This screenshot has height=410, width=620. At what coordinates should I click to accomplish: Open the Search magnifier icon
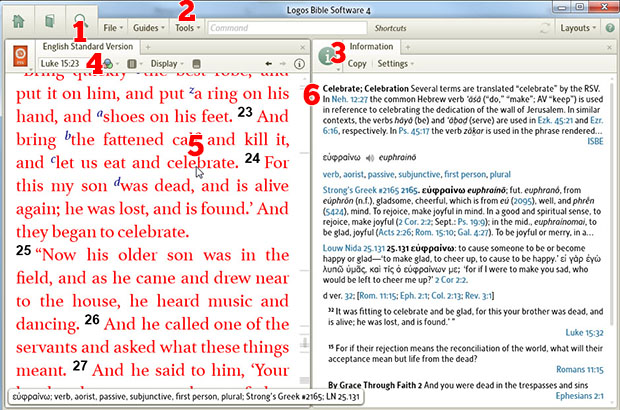click(x=81, y=21)
